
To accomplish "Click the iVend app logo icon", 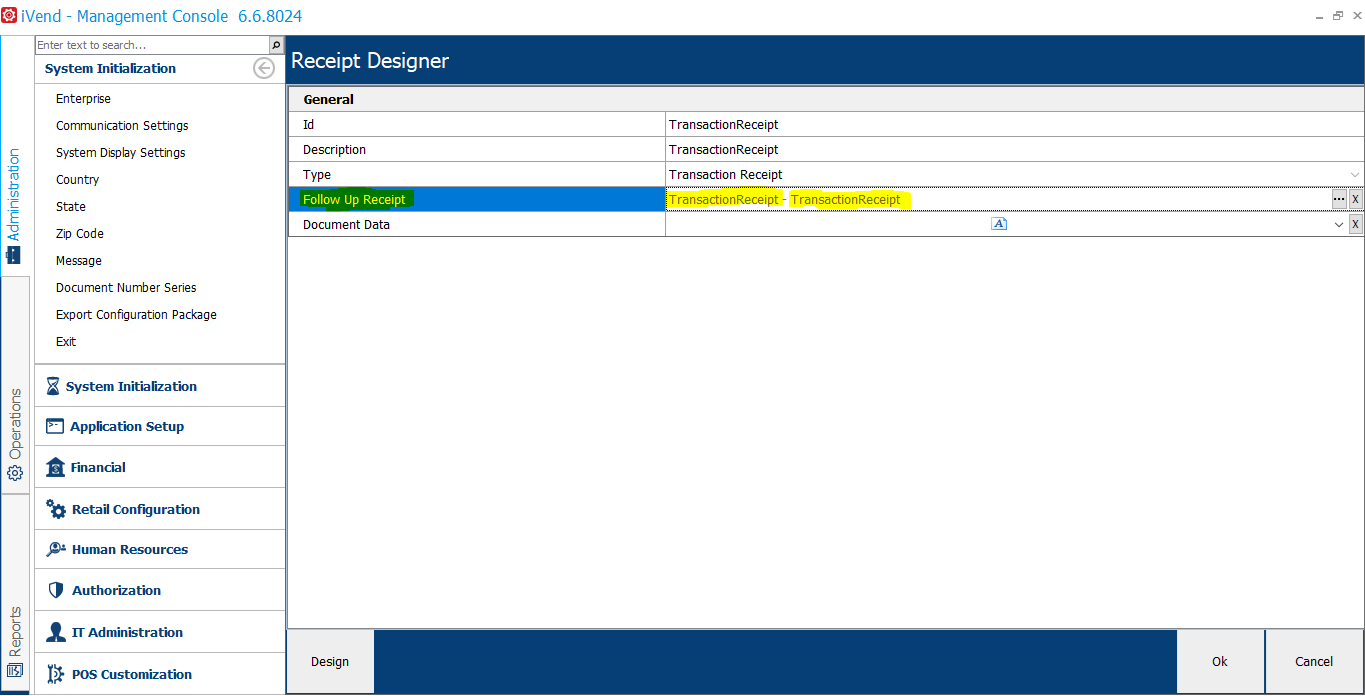I will [9, 16].
